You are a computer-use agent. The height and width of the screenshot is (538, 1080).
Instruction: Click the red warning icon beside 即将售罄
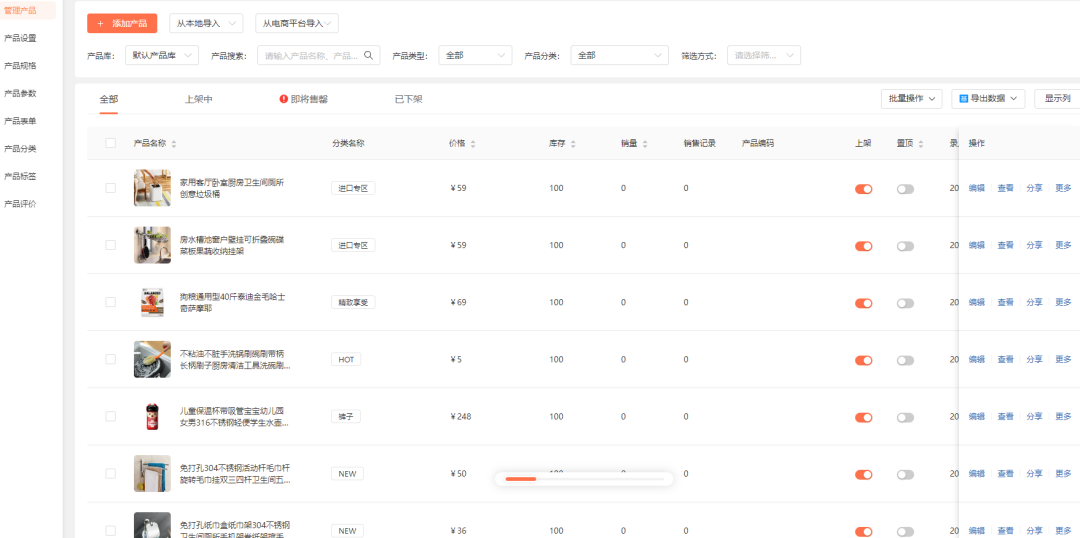tap(283, 99)
